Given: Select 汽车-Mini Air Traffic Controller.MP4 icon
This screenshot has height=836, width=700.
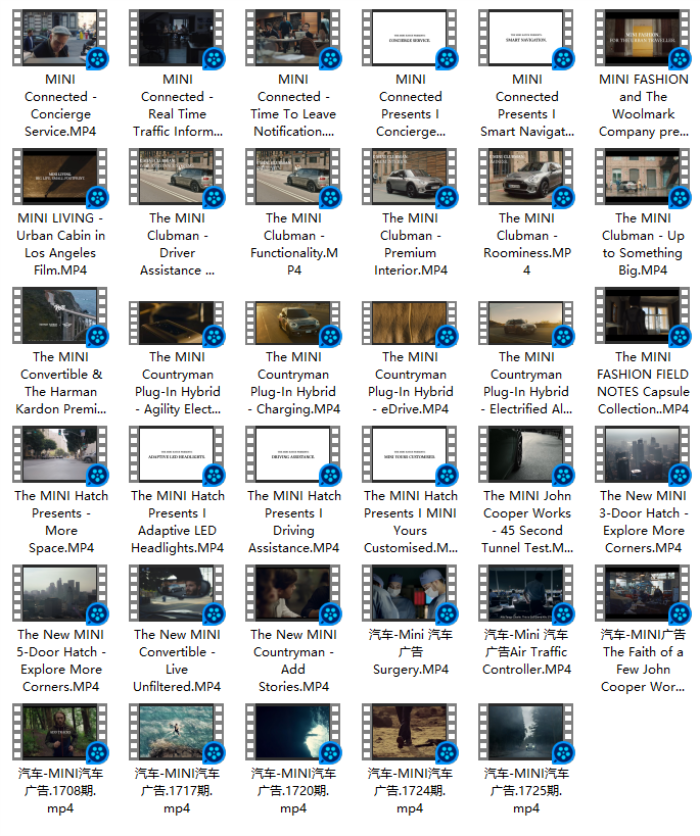Looking at the screenshot, I should click(x=526, y=593).
